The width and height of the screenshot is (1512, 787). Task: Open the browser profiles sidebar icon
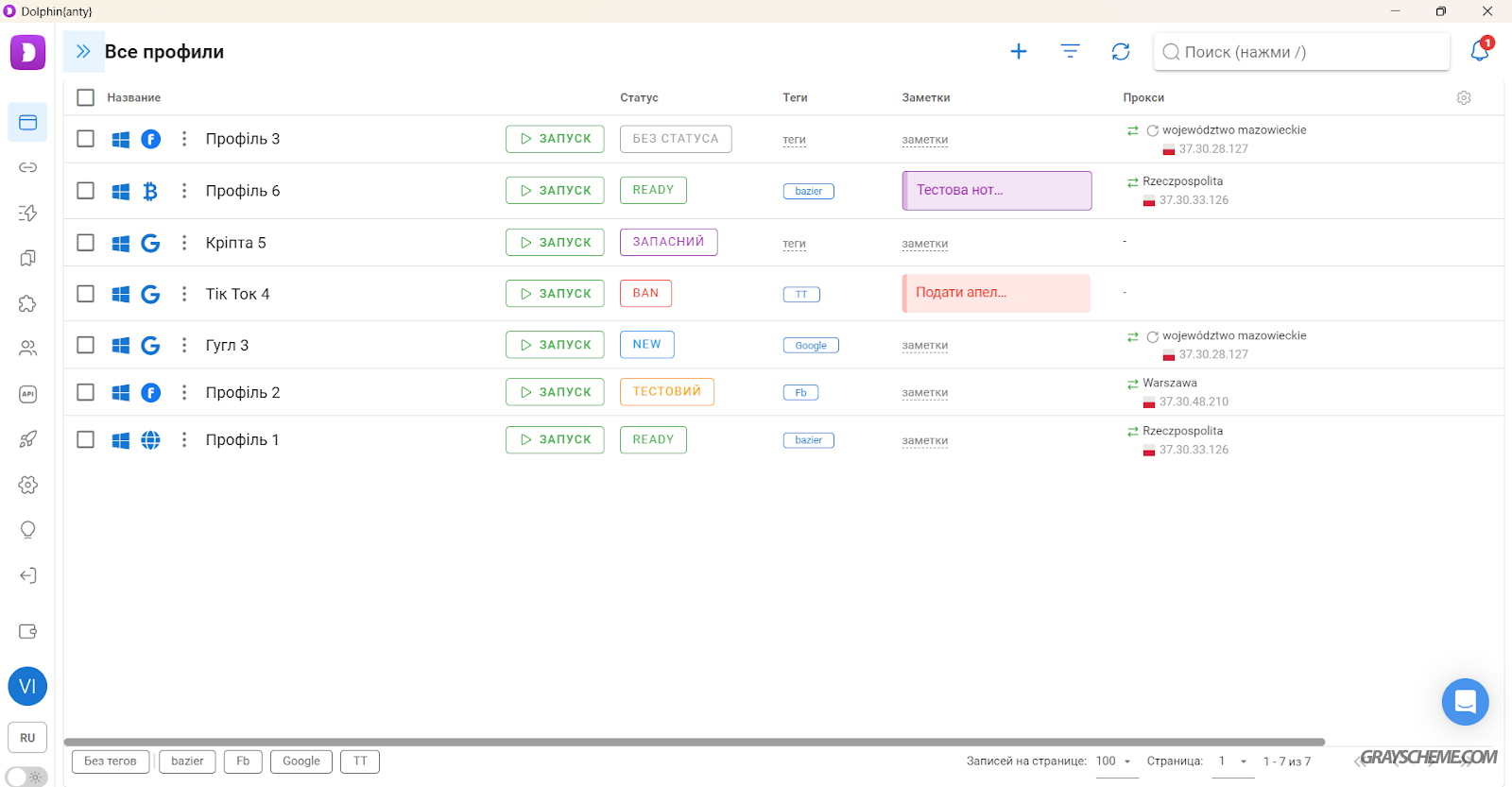tap(27, 123)
